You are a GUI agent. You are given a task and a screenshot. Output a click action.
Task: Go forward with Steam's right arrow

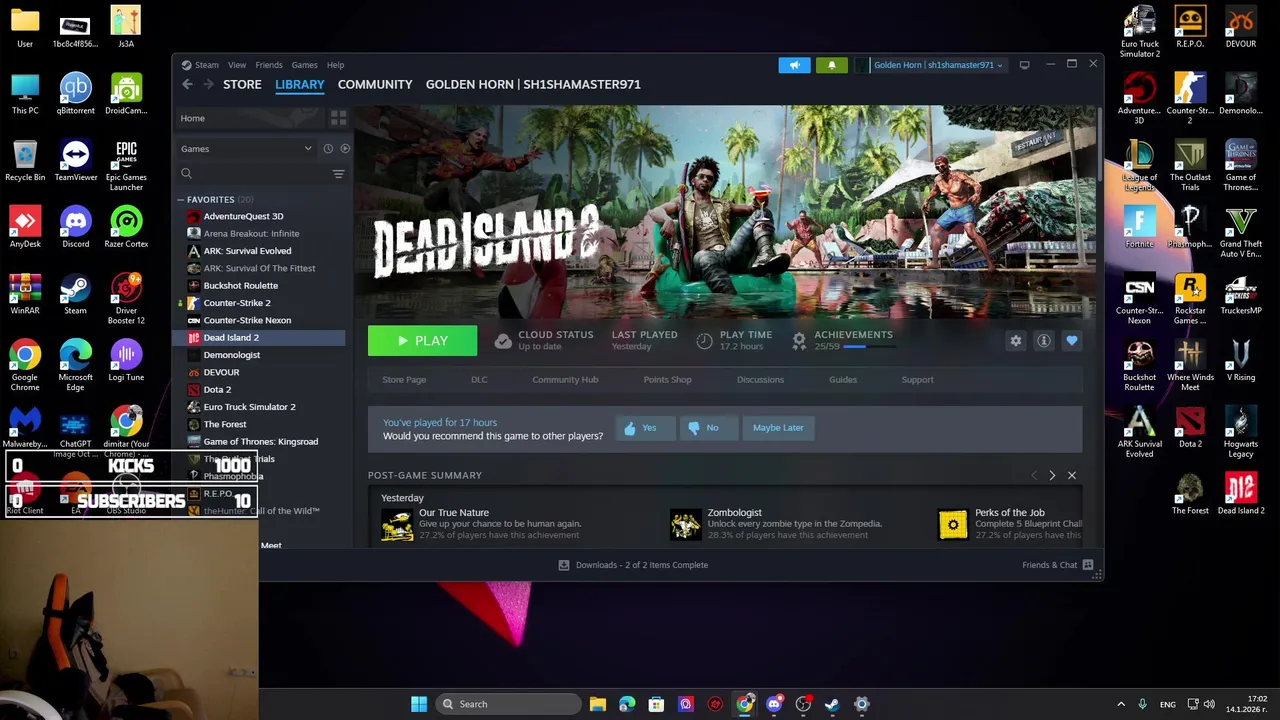[x=208, y=85]
